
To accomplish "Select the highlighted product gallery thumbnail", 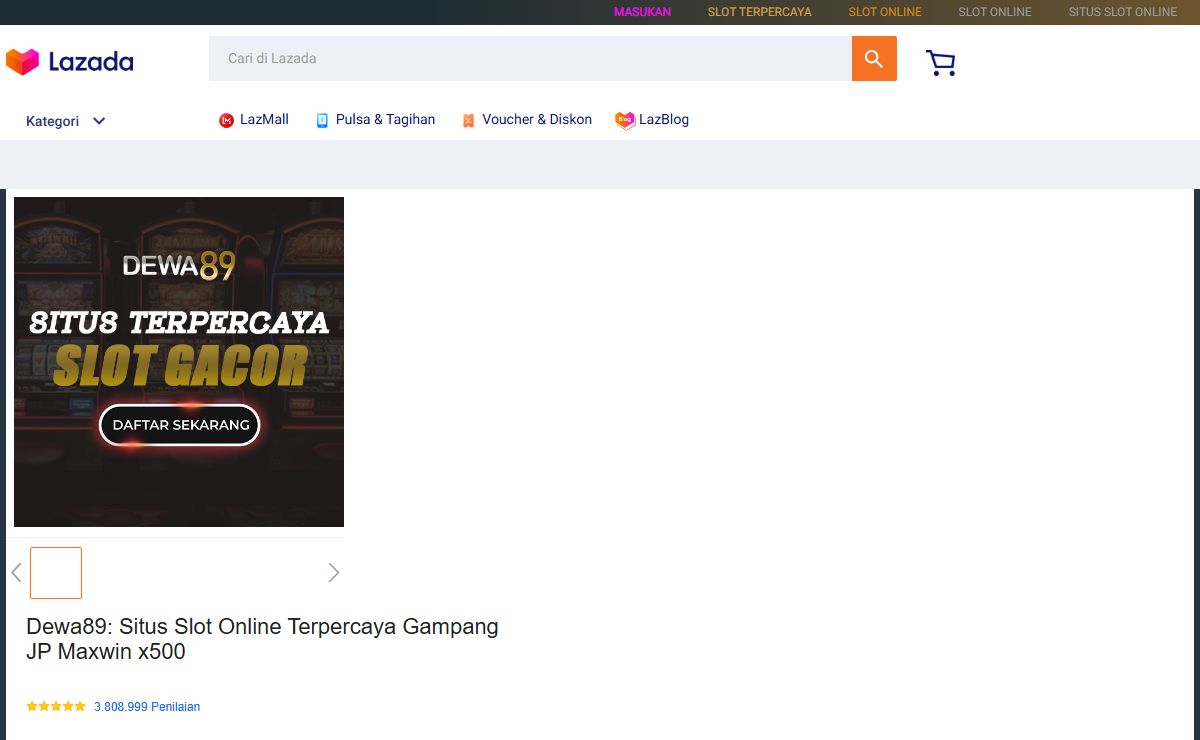I will [56, 573].
